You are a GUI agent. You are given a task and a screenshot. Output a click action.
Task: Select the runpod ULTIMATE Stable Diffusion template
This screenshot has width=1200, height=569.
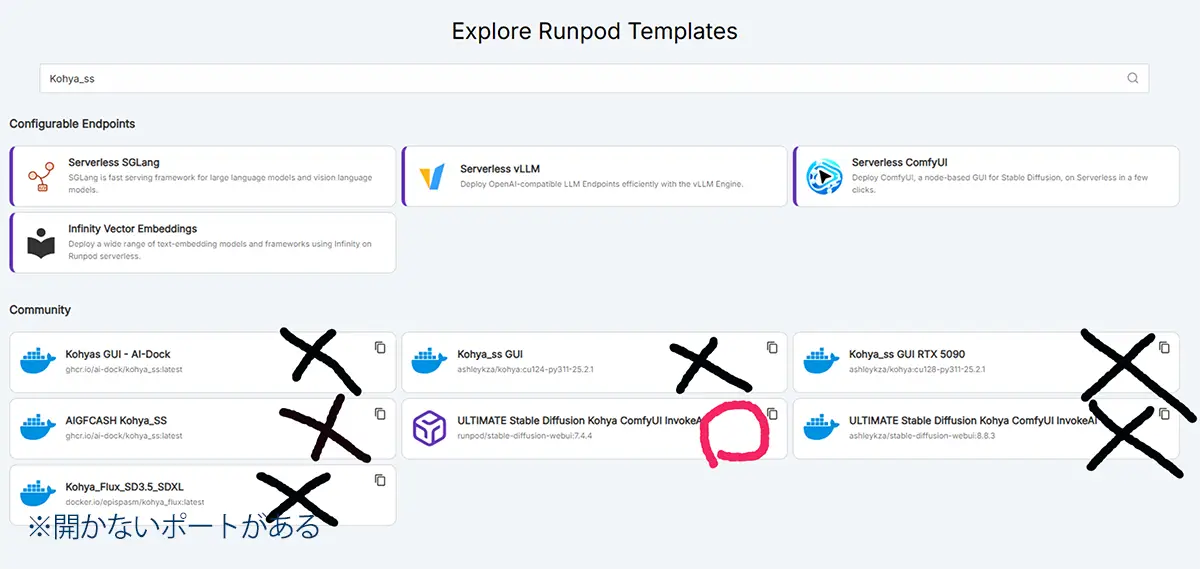[x=594, y=429]
